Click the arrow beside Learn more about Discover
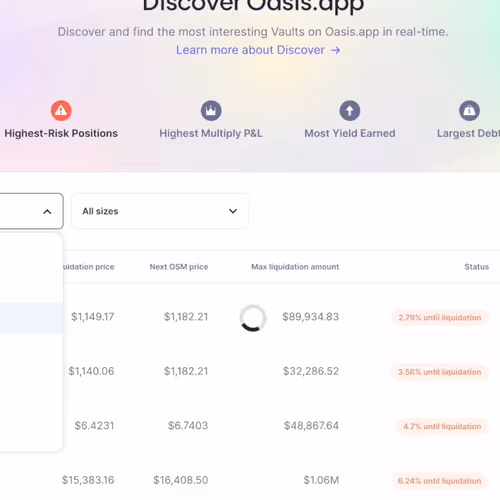The image size is (500, 500). click(336, 50)
